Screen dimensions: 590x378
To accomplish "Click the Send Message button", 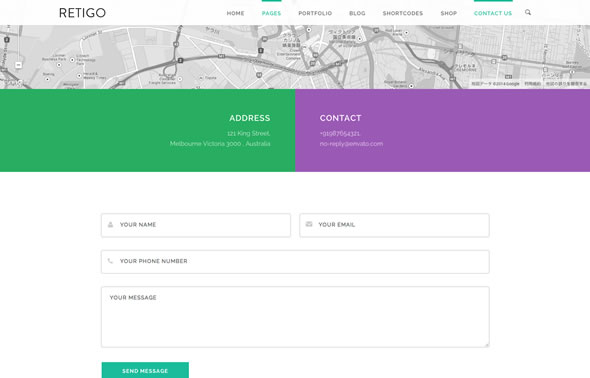I will click(145, 370).
